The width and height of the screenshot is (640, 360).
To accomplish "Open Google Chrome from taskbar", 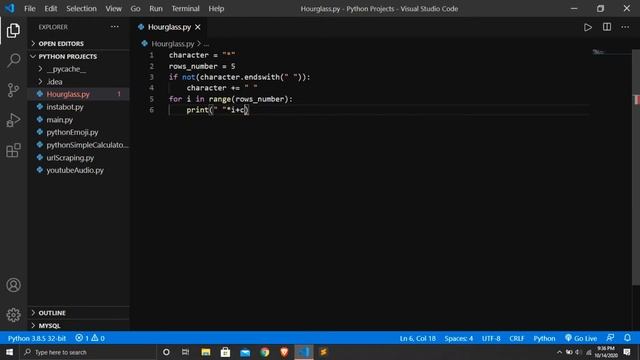I will tap(265, 352).
